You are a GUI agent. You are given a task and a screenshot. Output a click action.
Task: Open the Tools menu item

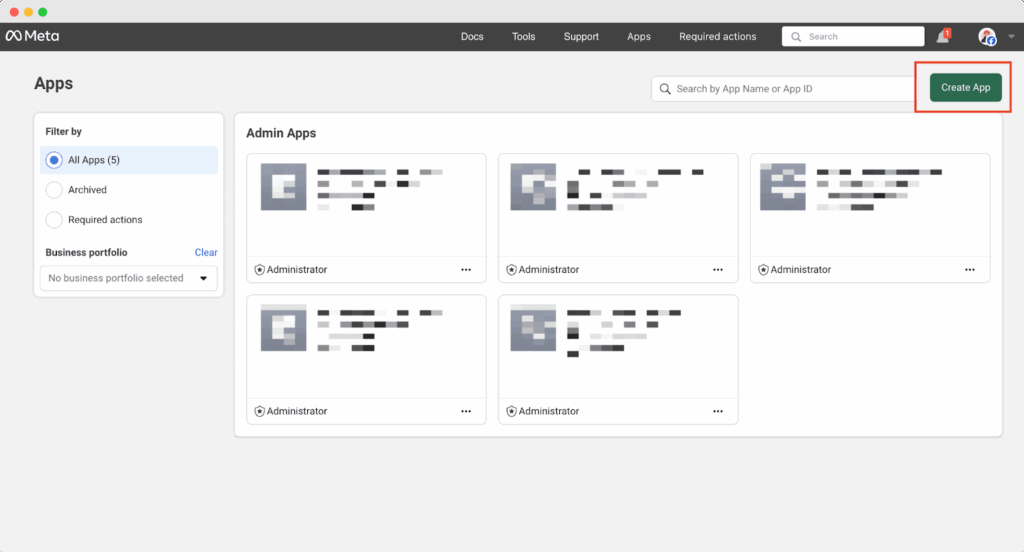click(523, 37)
